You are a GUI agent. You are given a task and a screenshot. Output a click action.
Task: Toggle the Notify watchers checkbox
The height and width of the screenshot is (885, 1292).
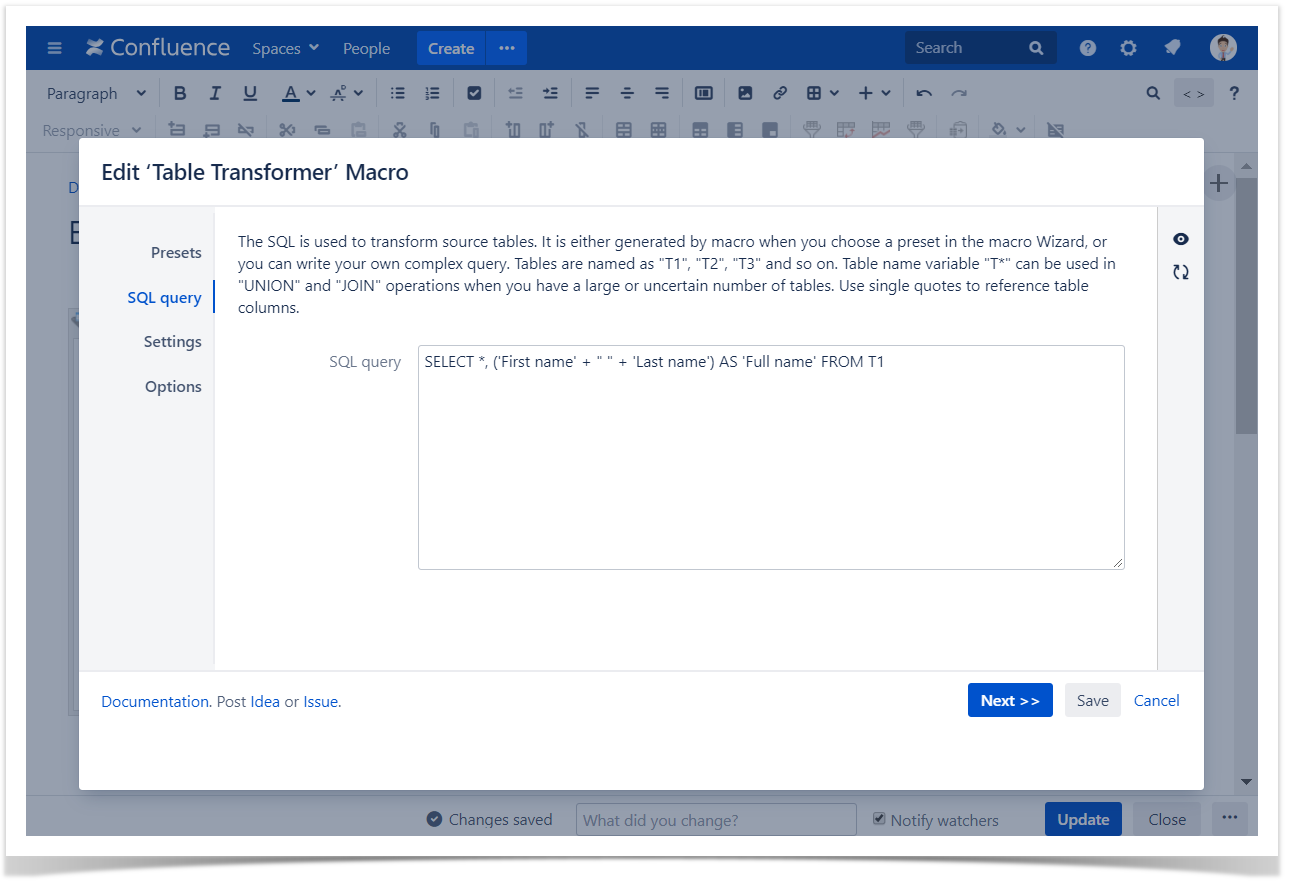(879, 819)
